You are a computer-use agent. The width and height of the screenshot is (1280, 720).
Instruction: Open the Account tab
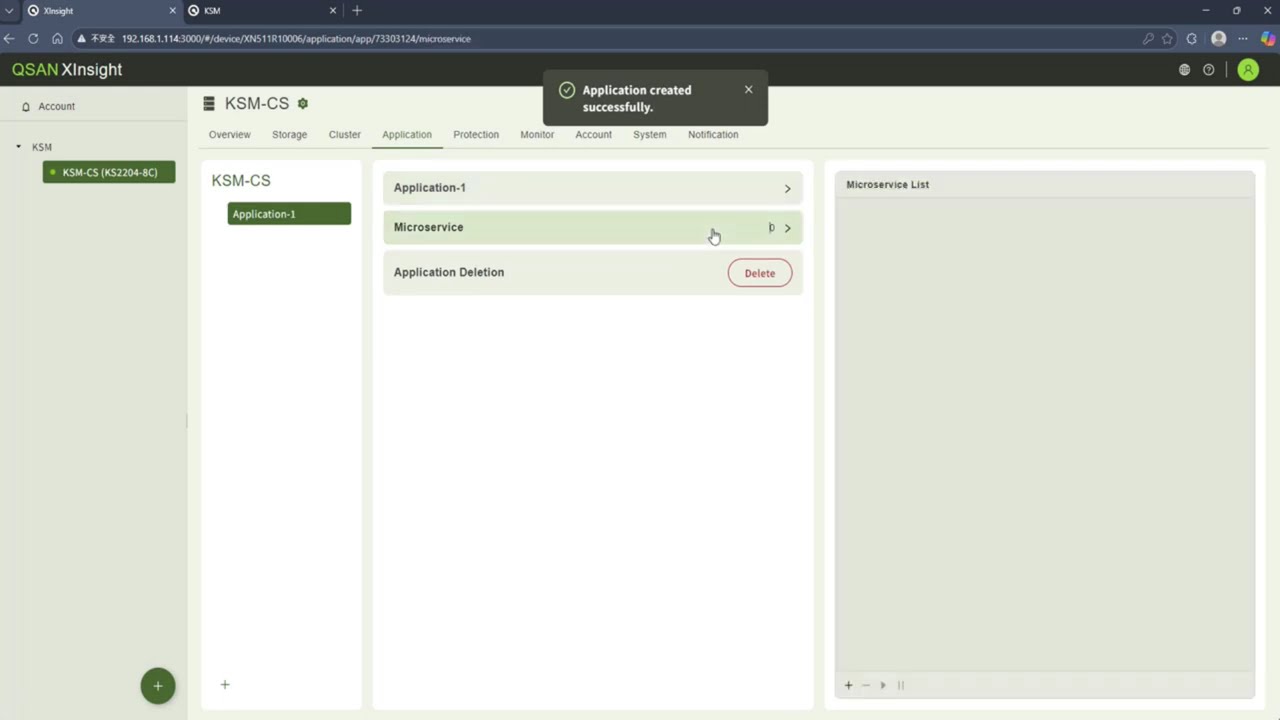(x=593, y=135)
